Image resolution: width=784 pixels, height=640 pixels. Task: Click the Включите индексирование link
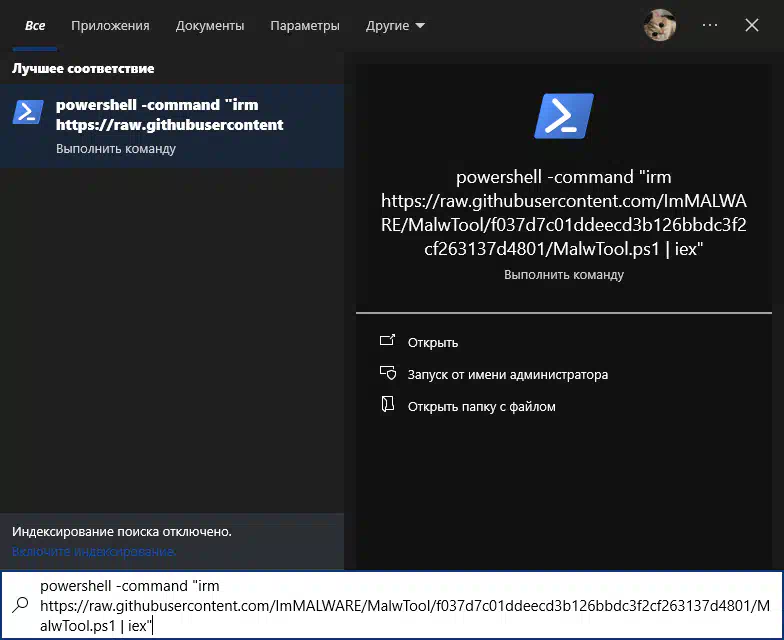[x=94, y=552]
